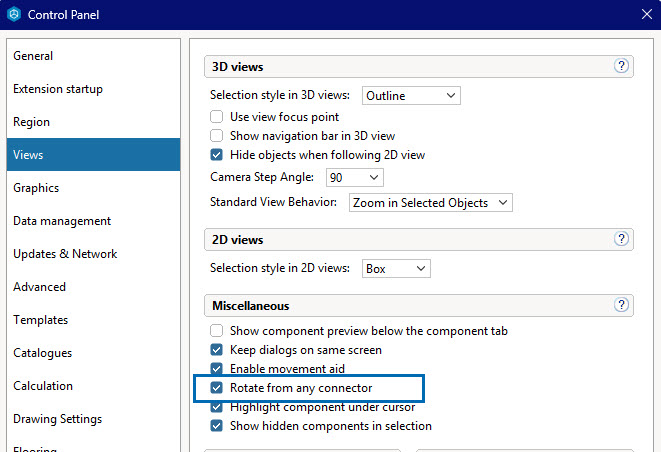The height and width of the screenshot is (452, 661).
Task: Click the Control Panel app icon
Action: coord(13,14)
